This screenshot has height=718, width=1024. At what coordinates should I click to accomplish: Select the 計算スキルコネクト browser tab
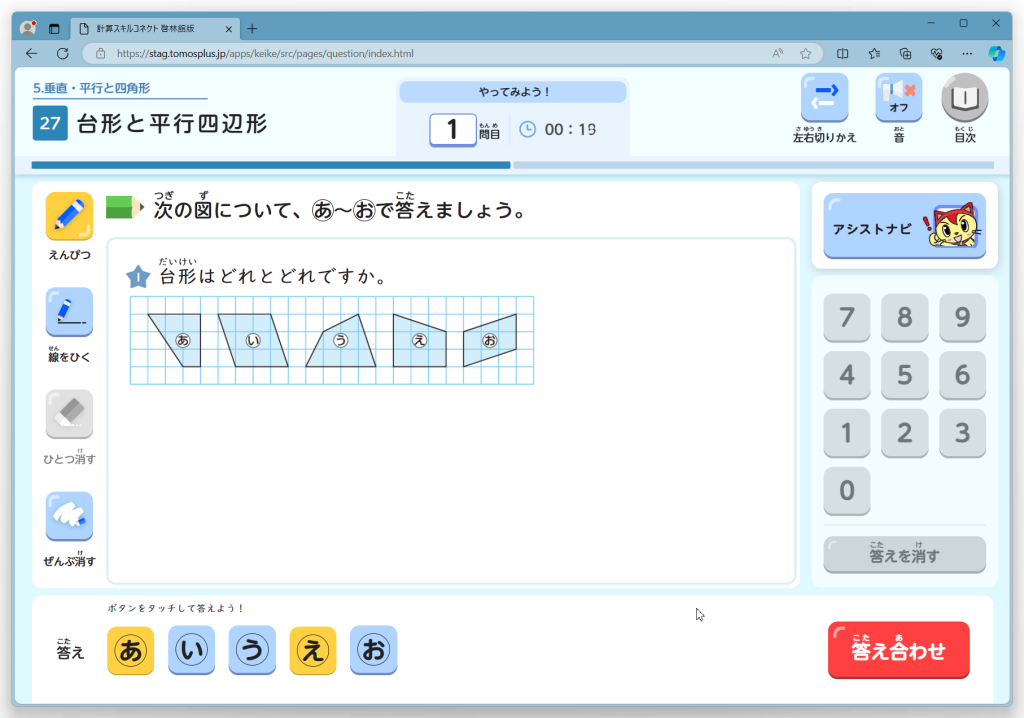pos(155,29)
